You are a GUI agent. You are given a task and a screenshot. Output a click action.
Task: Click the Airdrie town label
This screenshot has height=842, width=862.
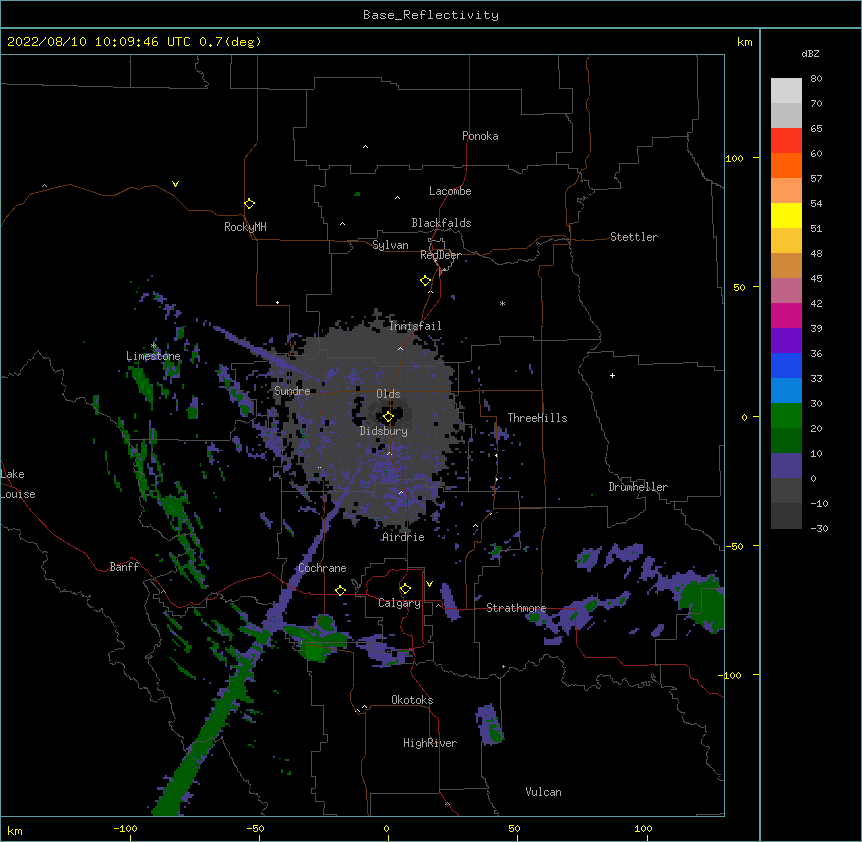403,537
